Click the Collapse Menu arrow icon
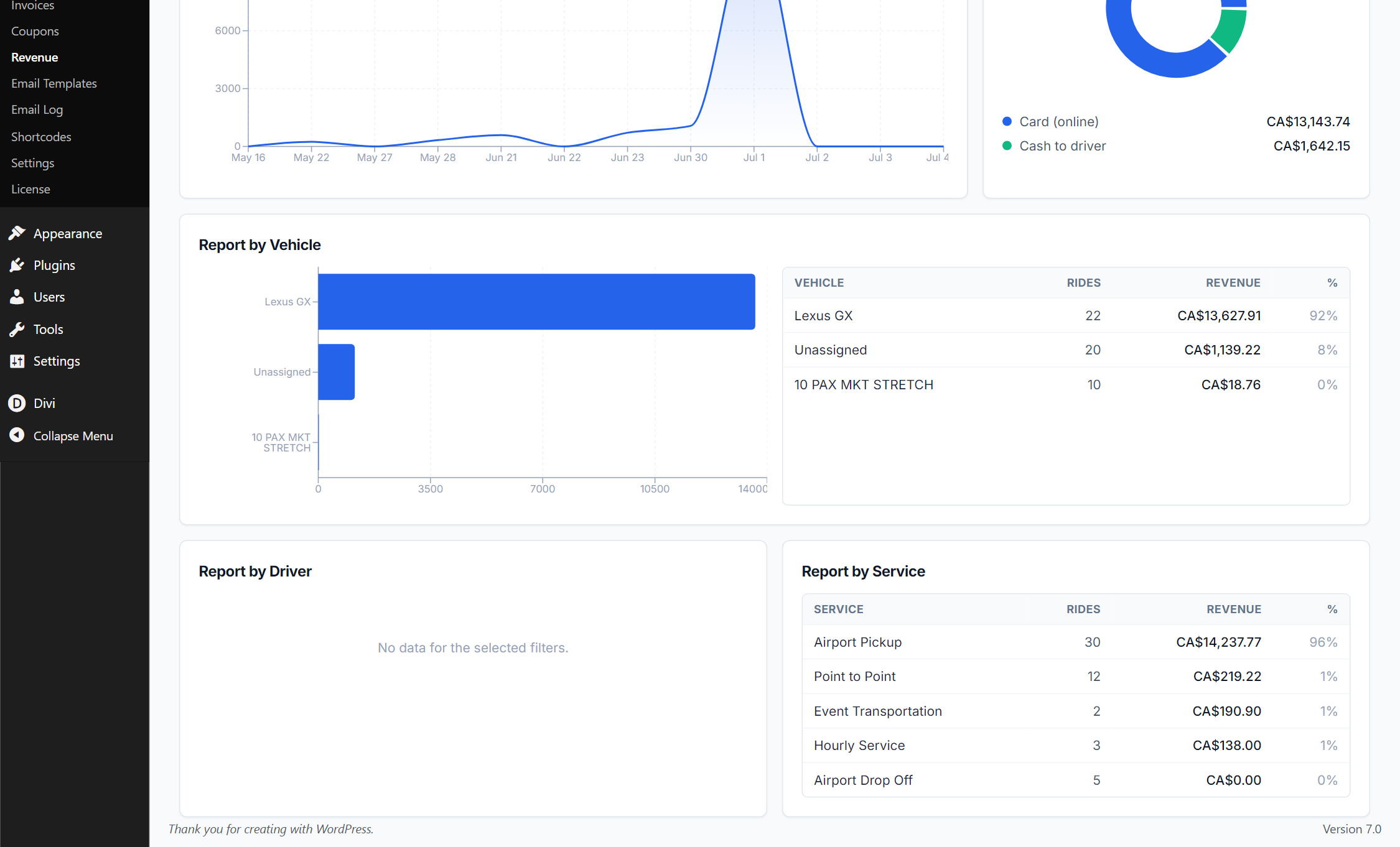Screen dimensions: 1400x847 pos(17,435)
